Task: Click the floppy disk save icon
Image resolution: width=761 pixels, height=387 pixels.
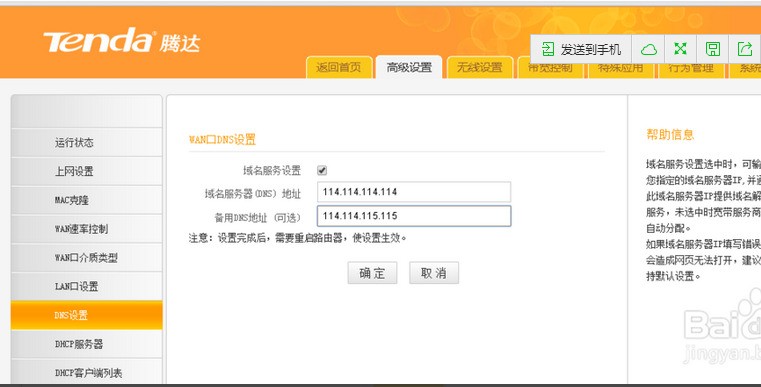Action: [712, 49]
